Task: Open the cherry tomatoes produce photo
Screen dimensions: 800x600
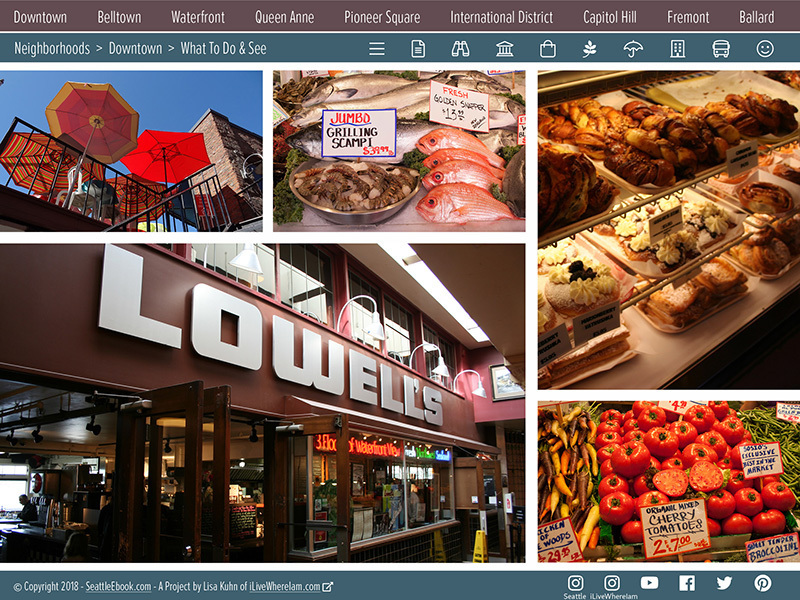Action: point(669,482)
